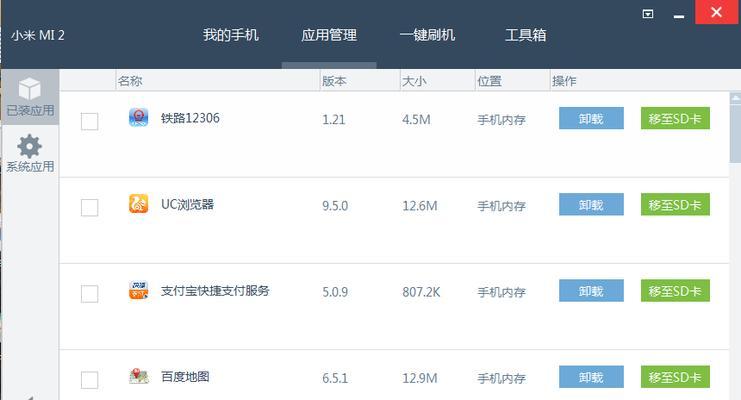Click the 支付宝快捷支付服务 app icon

tap(138, 290)
